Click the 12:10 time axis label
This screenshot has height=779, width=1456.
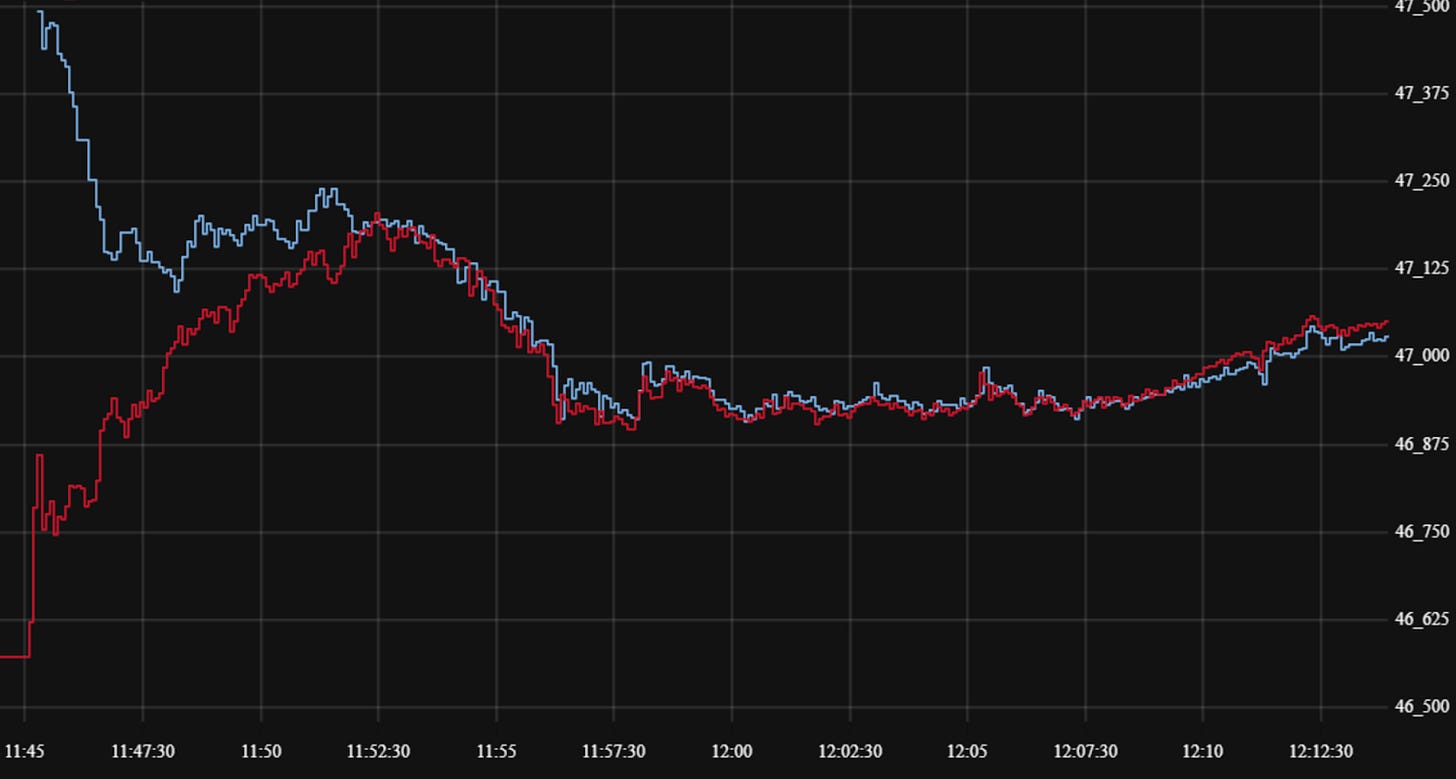point(1202,751)
